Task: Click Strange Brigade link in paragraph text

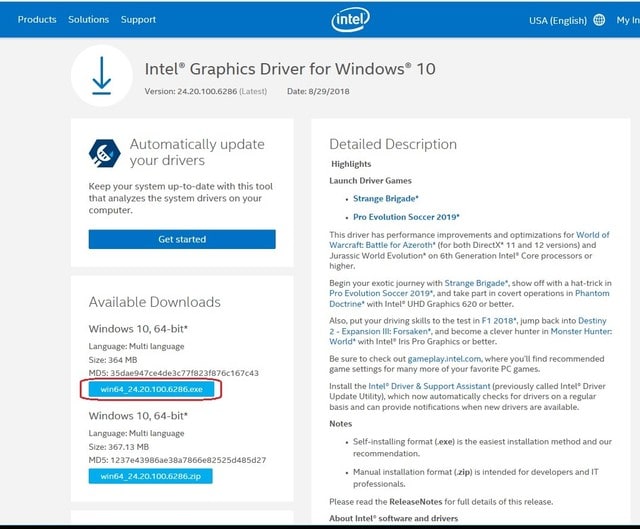Action: (x=476, y=283)
